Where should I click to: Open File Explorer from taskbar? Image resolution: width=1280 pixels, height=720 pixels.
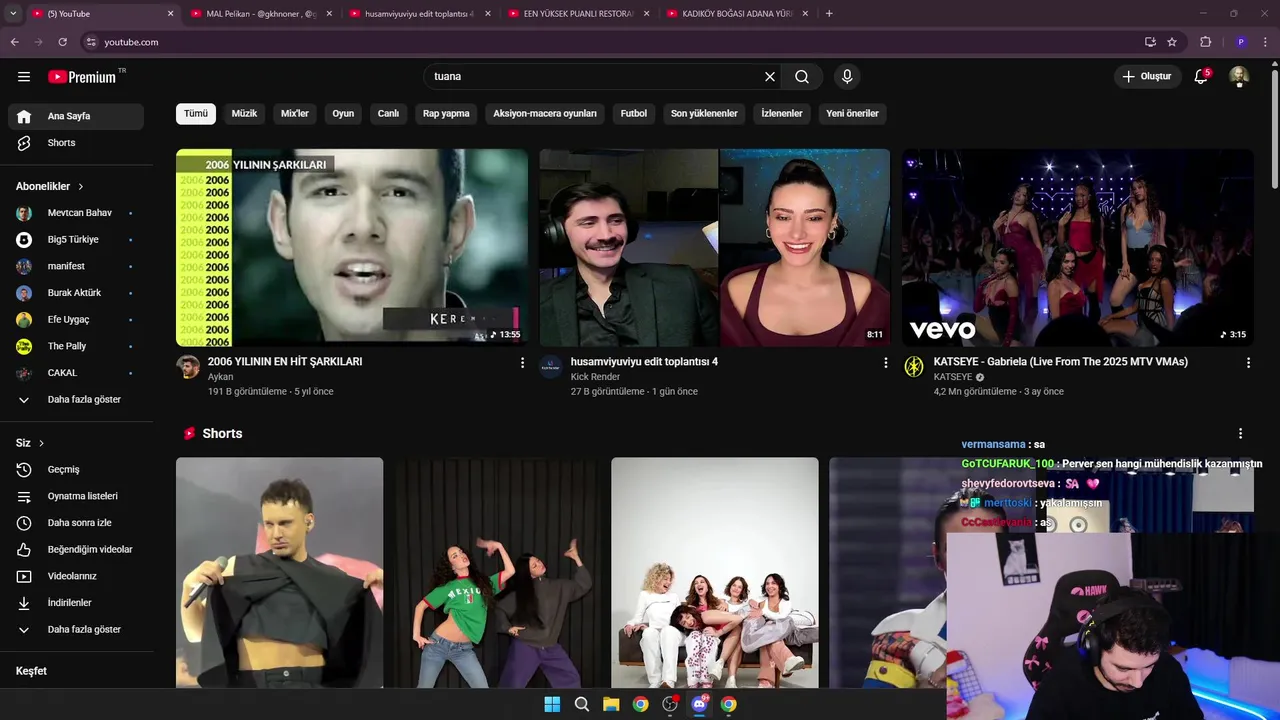coord(611,704)
